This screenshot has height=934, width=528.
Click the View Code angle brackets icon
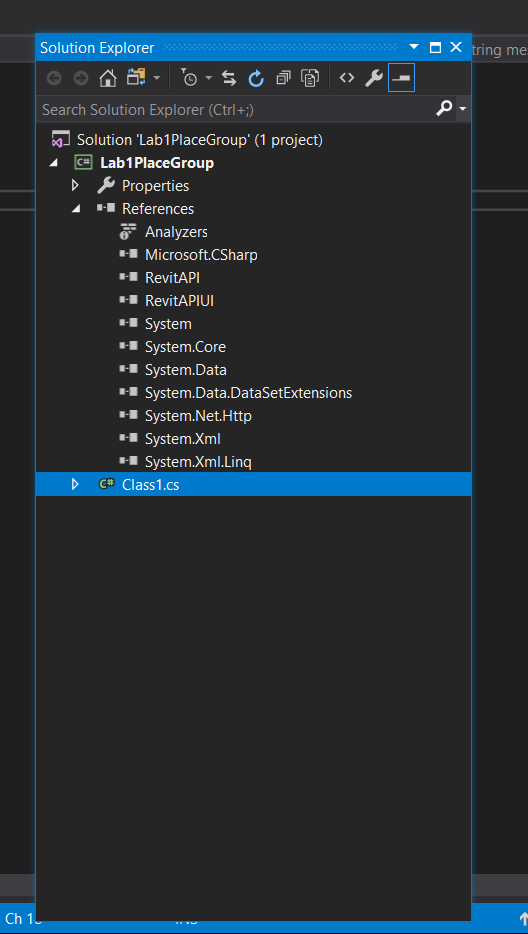(347, 77)
